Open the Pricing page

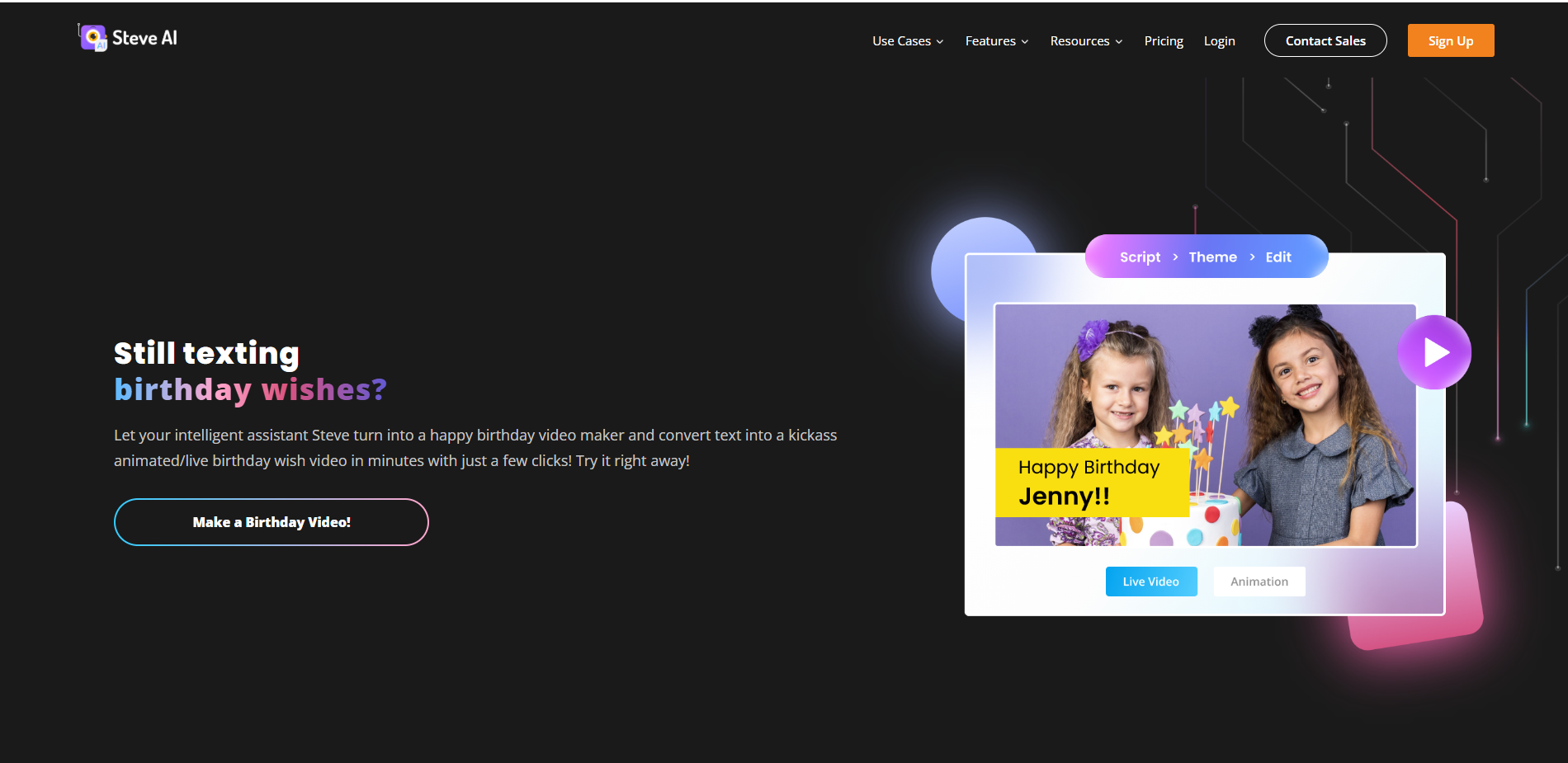tap(1164, 40)
